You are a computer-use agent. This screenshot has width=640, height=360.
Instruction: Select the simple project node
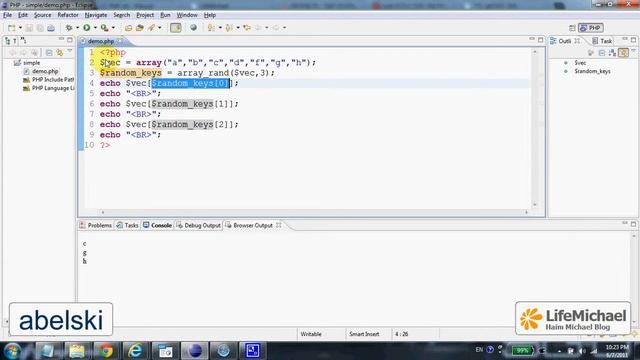pyautogui.click(x=31, y=63)
